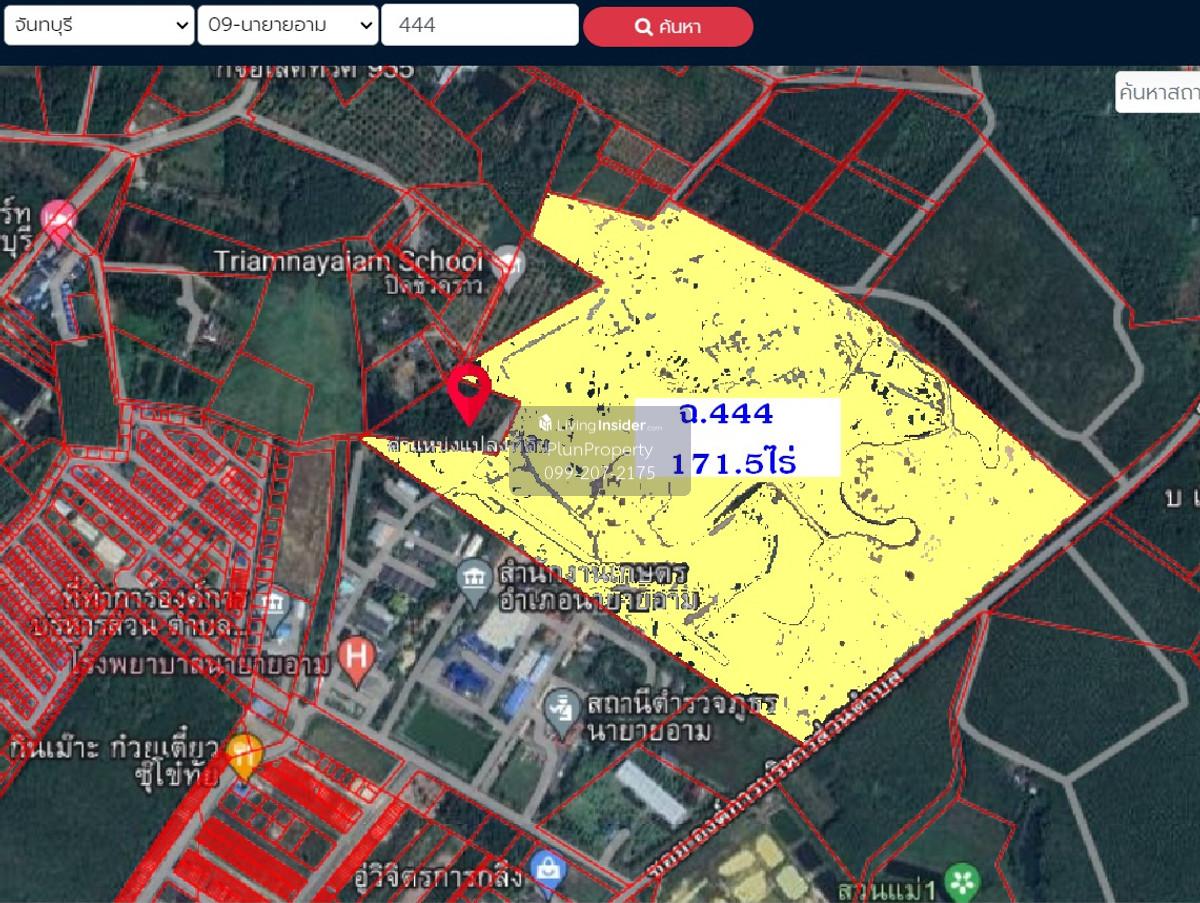Open the จันทบุรี province dropdown

[x=98, y=25]
